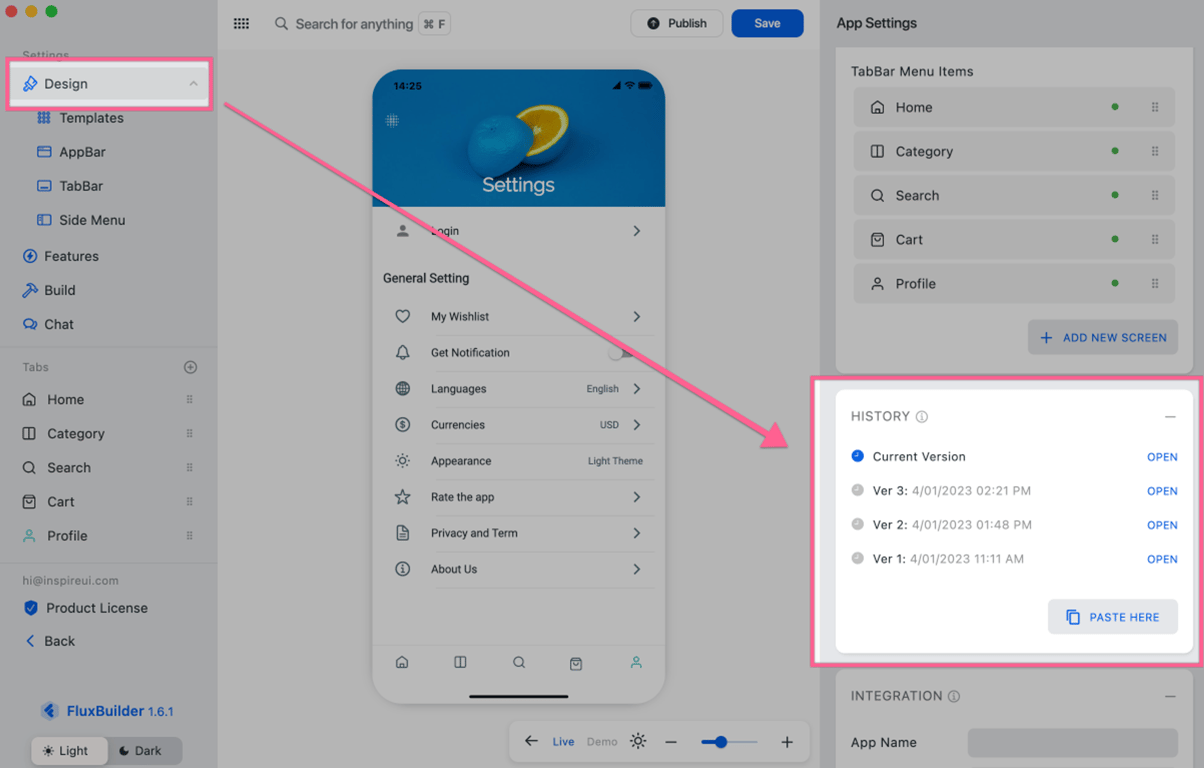1204x768 pixels.
Task: Click the search magnifier icon in top bar
Action: point(281,23)
